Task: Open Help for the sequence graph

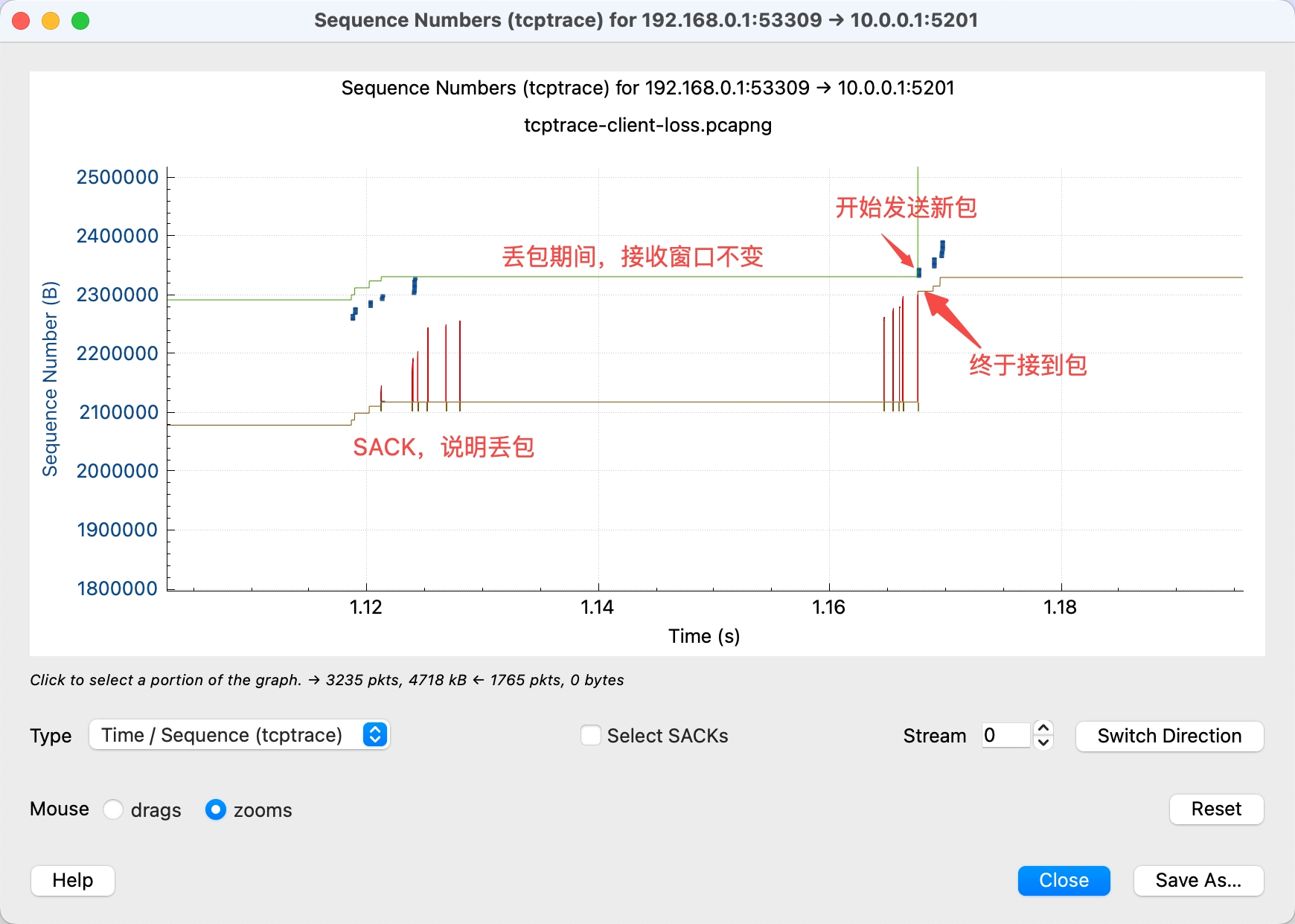Action: 72,880
